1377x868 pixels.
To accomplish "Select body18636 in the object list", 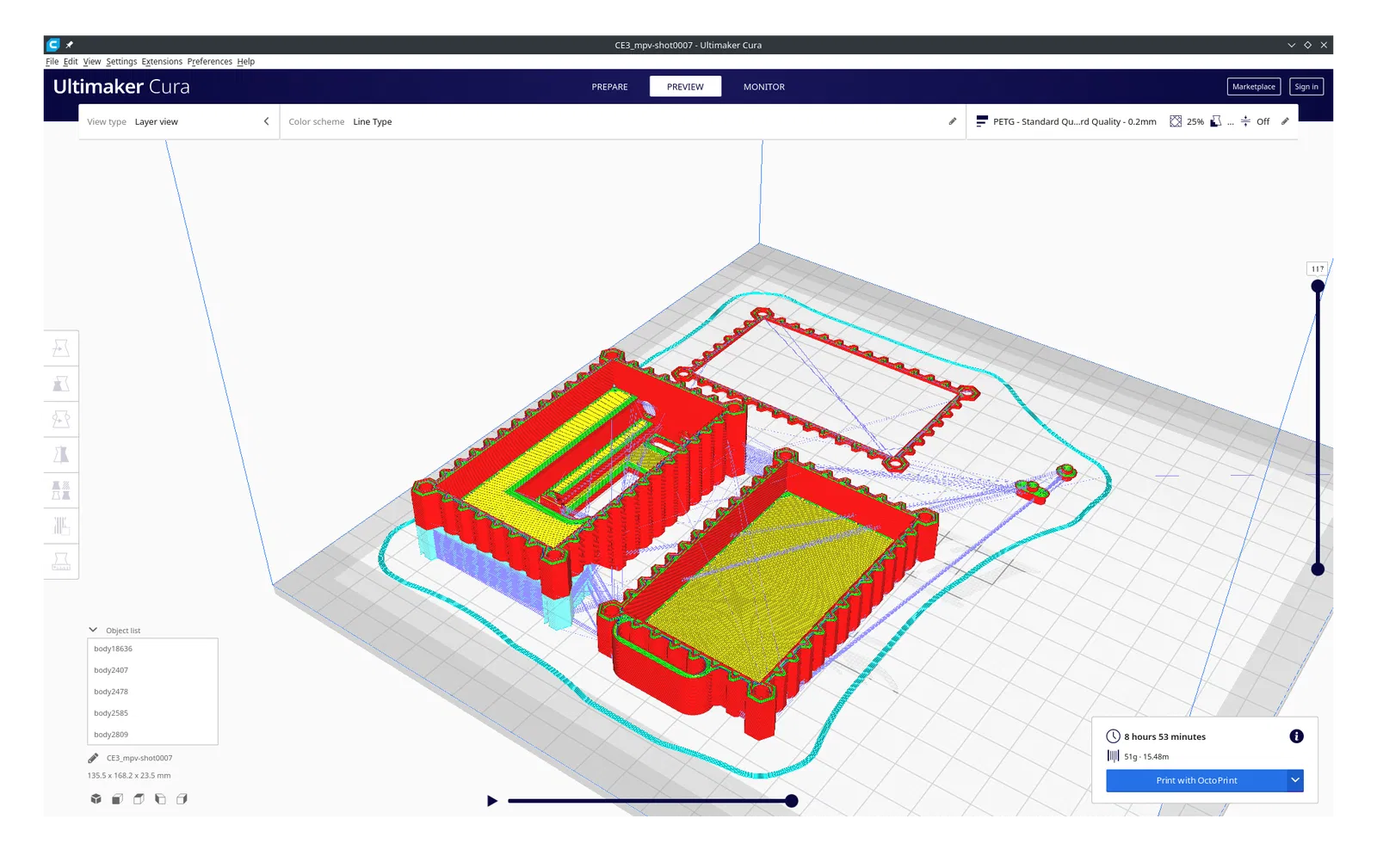I will pyautogui.click(x=152, y=649).
